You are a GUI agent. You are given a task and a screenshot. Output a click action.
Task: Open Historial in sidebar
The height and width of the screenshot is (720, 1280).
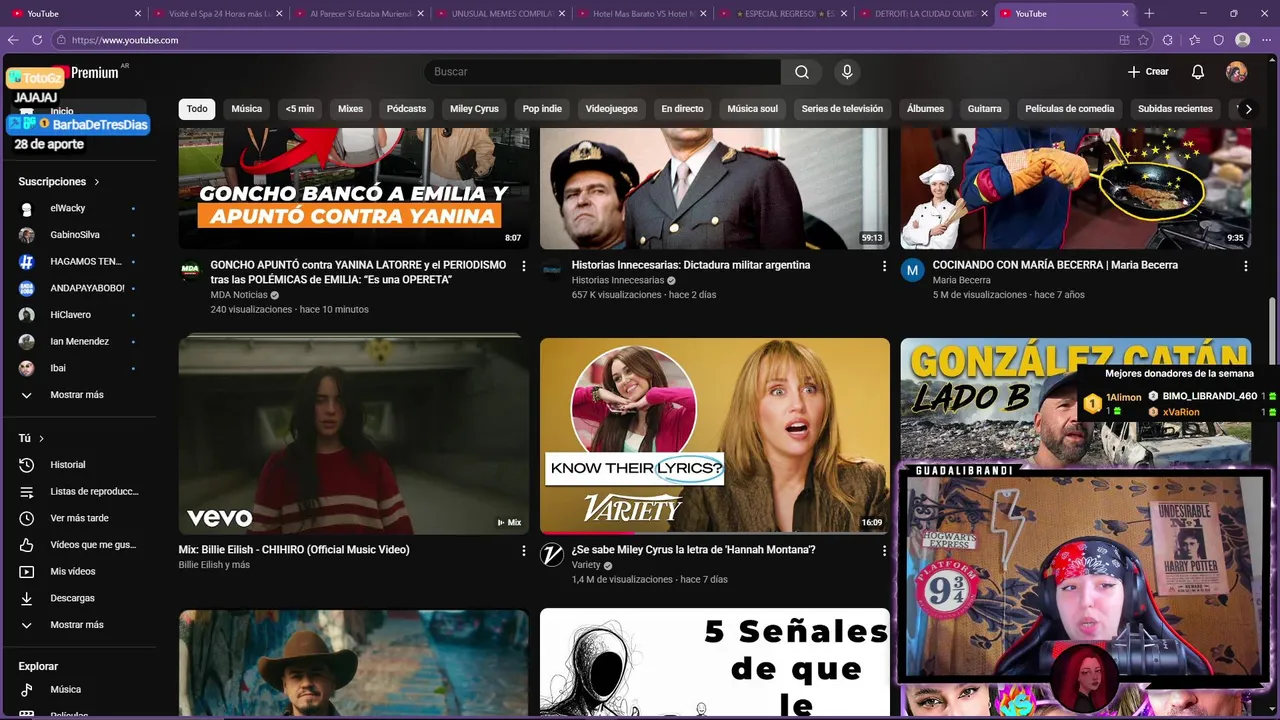coord(78,465)
